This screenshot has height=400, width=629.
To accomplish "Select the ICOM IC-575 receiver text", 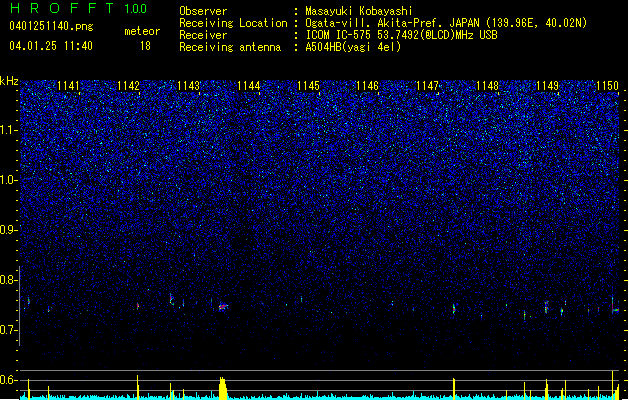I will point(402,35).
